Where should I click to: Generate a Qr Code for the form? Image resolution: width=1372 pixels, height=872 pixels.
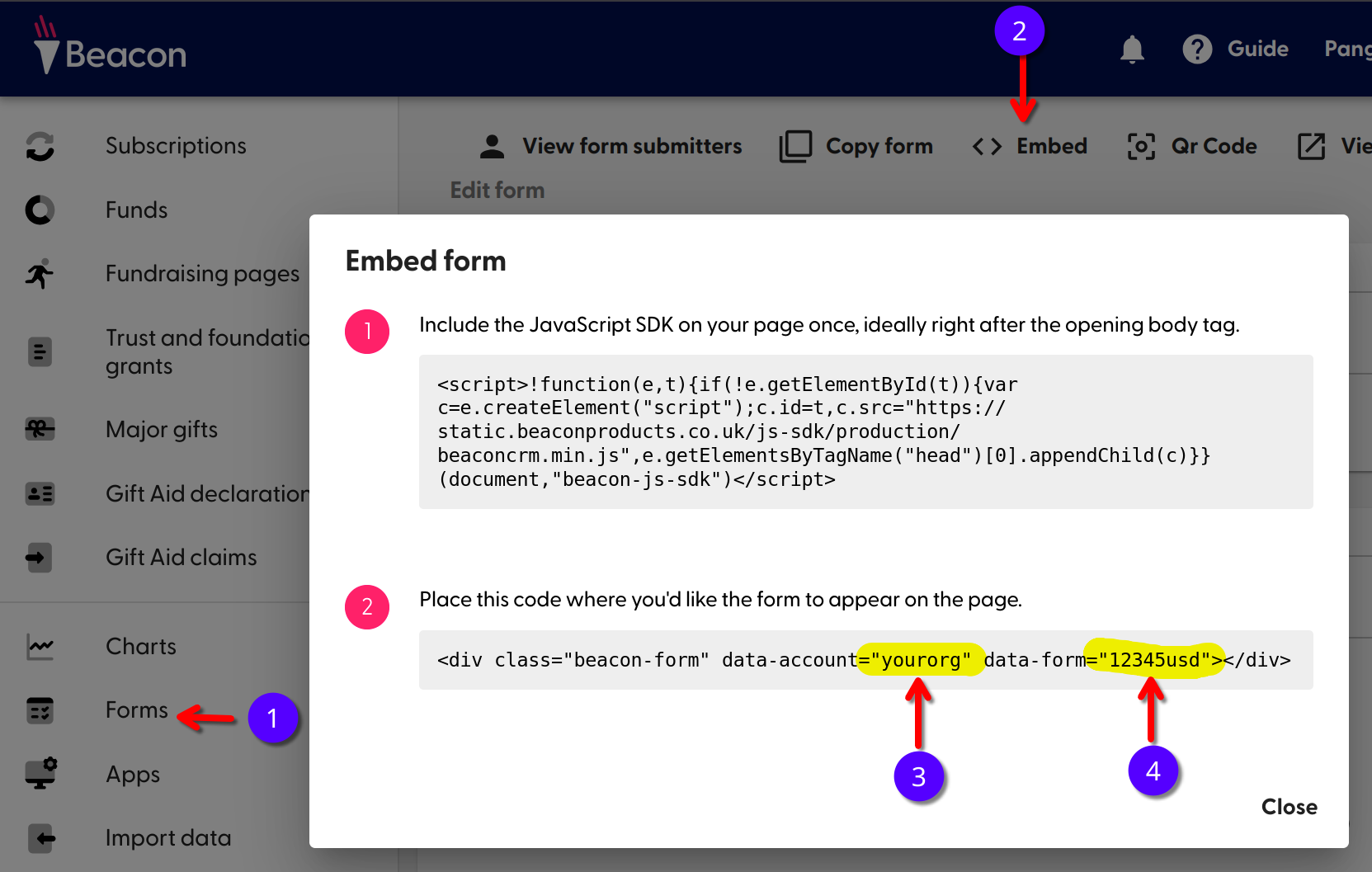(x=1192, y=146)
